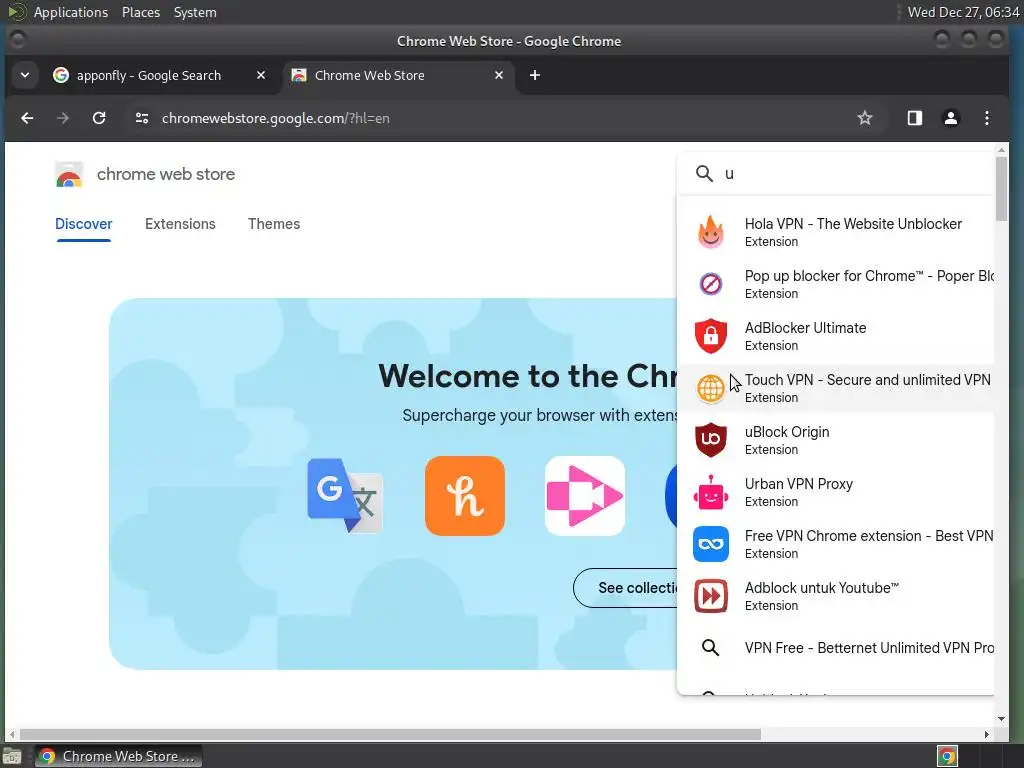1024x768 pixels.
Task: Click the Chrome Web Store taskbar button
Action: tap(118, 756)
